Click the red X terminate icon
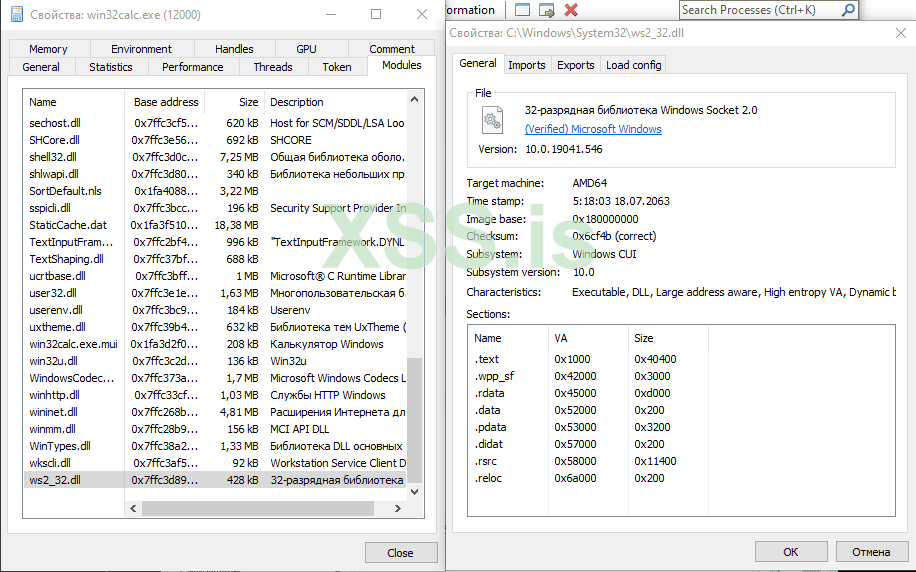 [571, 10]
